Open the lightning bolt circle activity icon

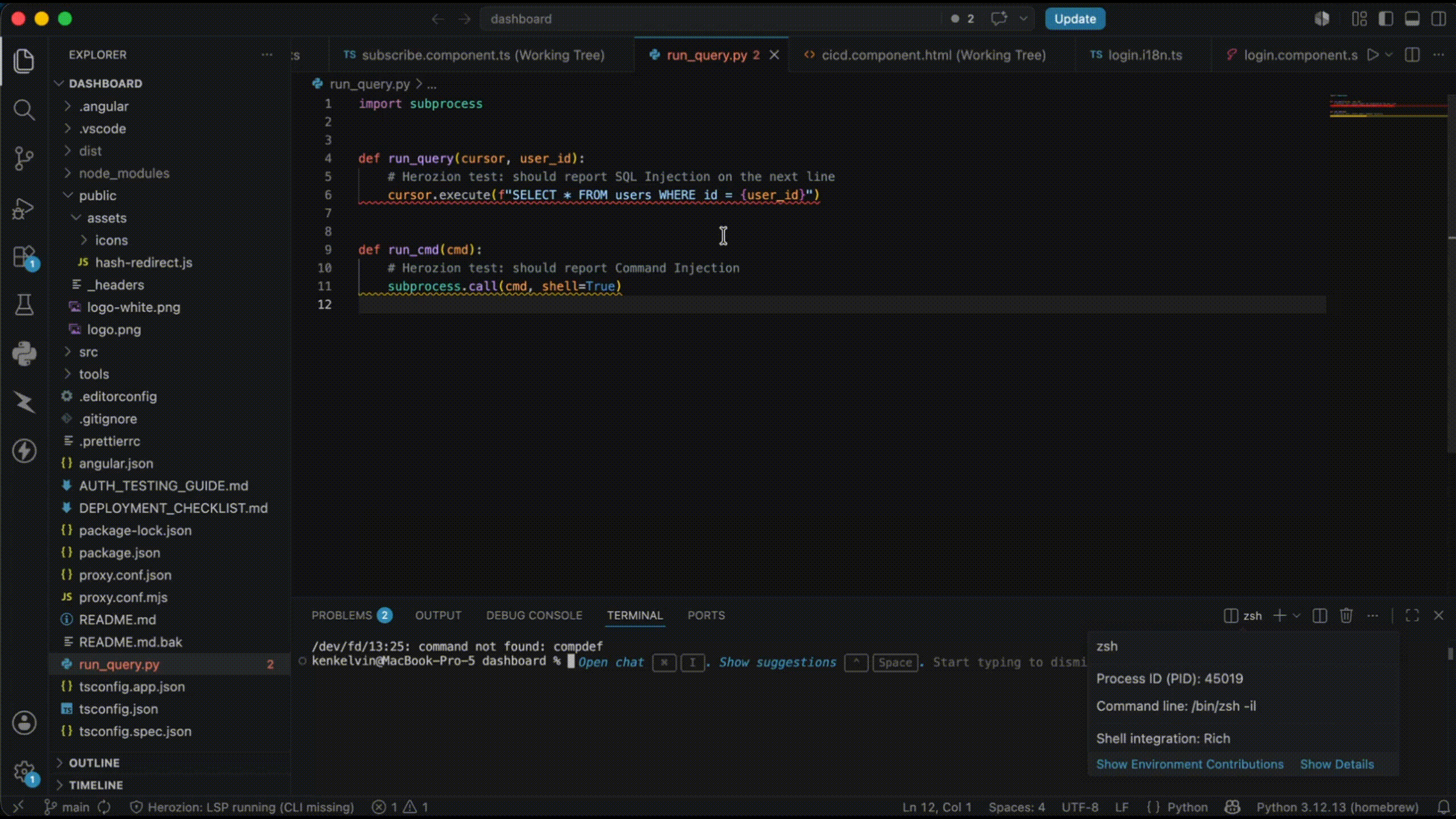pos(24,451)
